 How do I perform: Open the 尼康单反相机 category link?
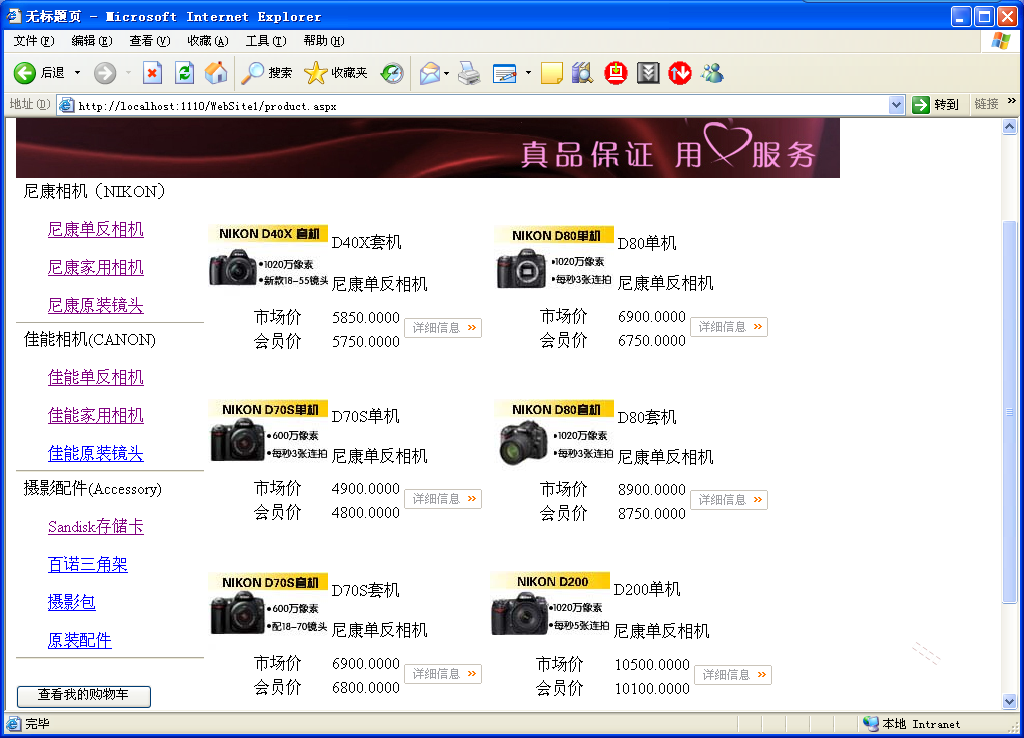[95, 229]
